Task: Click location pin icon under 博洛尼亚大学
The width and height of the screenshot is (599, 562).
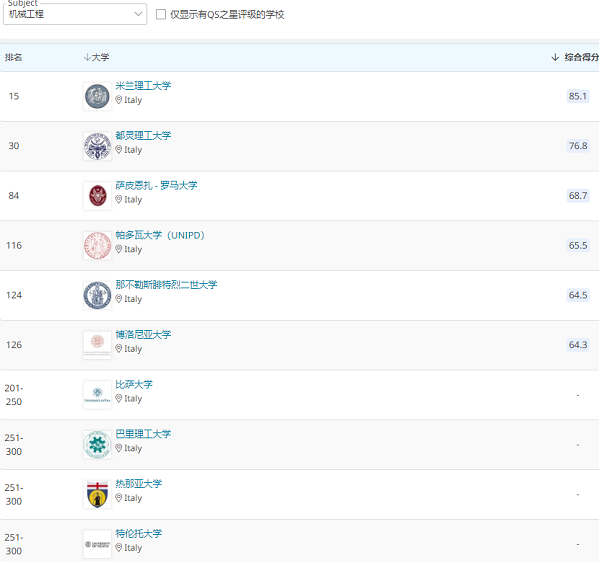Action: pyautogui.click(x=119, y=348)
